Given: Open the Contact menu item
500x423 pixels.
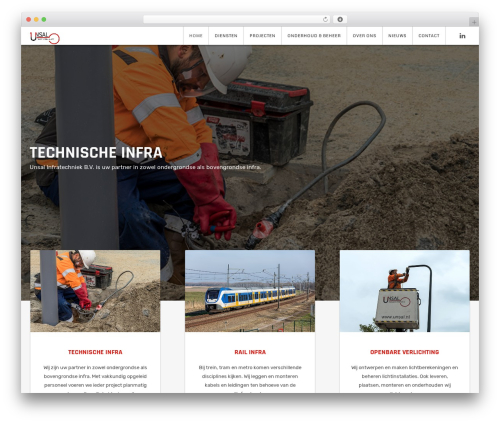Looking at the screenshot, I should pyautogui.click(x=429, y=36).
